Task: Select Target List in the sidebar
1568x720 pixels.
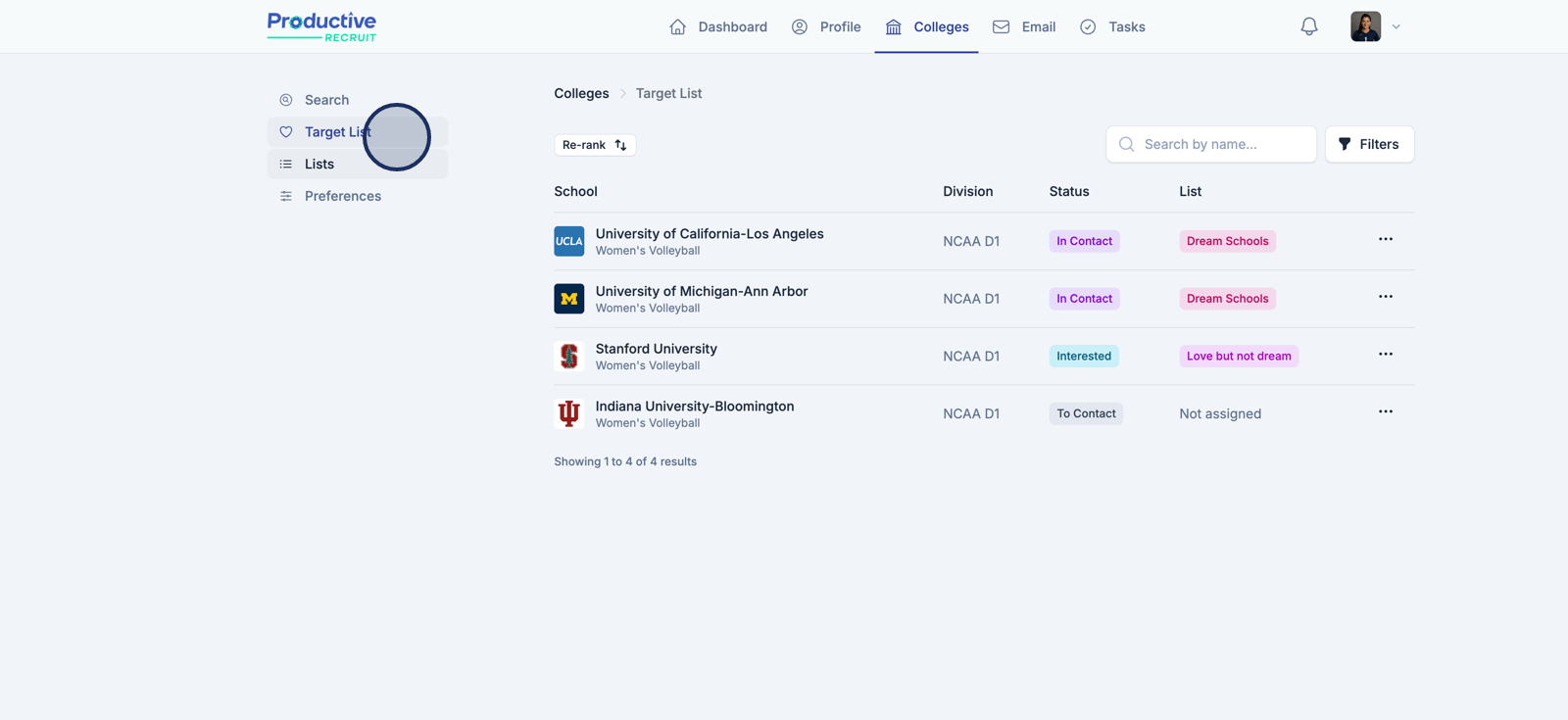Action: click(358, 132)
